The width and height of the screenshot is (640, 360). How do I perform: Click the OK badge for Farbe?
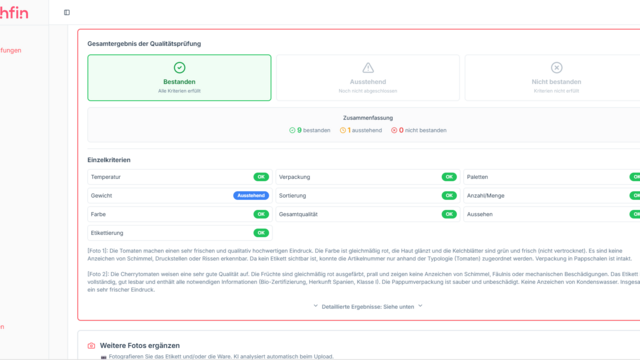(261, 214)
